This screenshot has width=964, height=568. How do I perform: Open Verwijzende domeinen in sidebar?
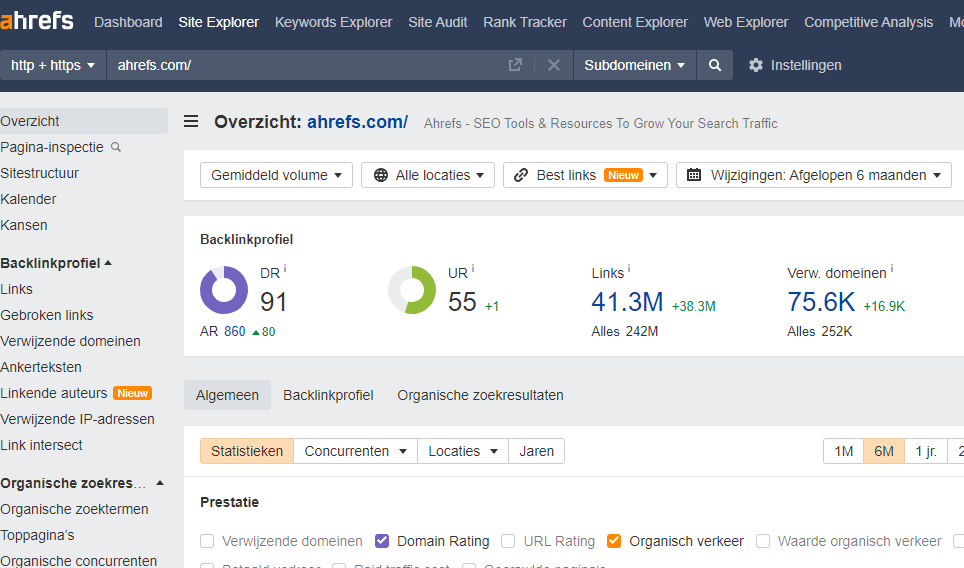(71, 341)
